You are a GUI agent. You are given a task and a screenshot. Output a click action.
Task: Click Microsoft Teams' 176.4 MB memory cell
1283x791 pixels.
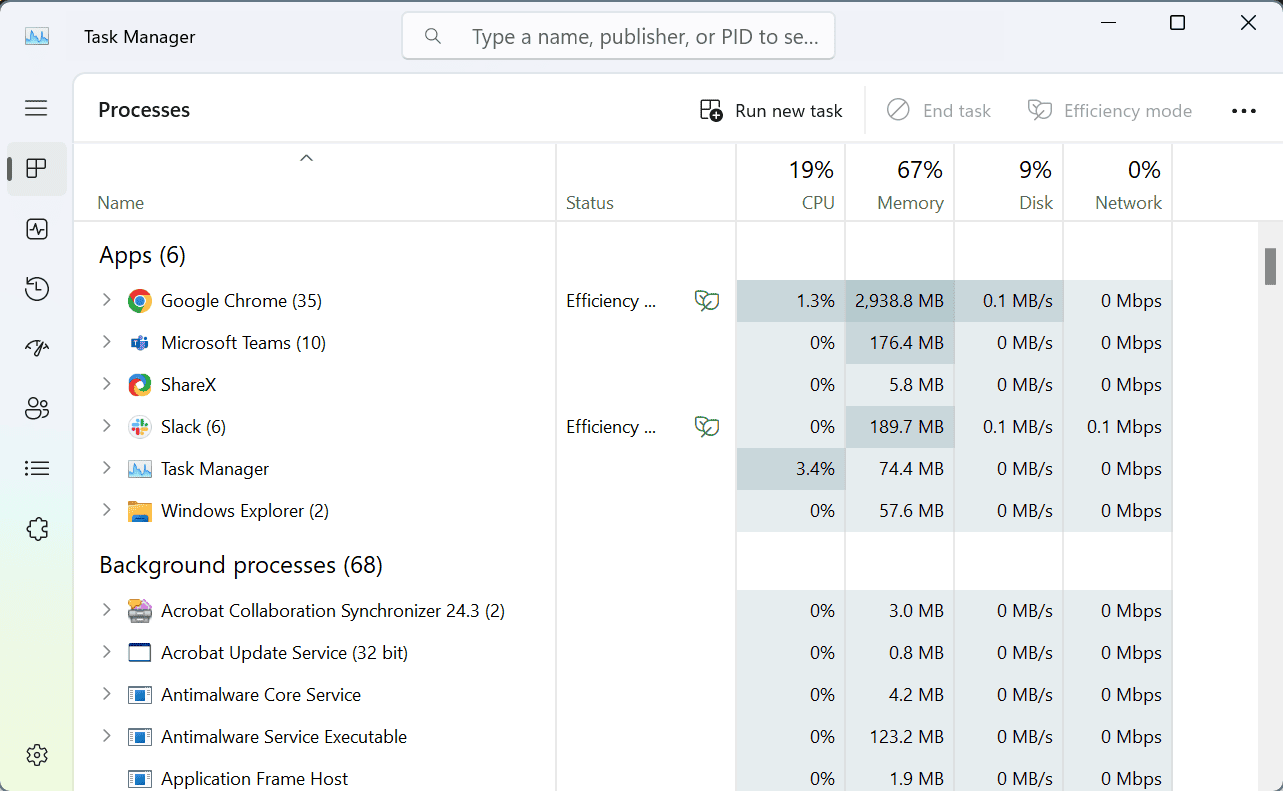tap(900, 343)
